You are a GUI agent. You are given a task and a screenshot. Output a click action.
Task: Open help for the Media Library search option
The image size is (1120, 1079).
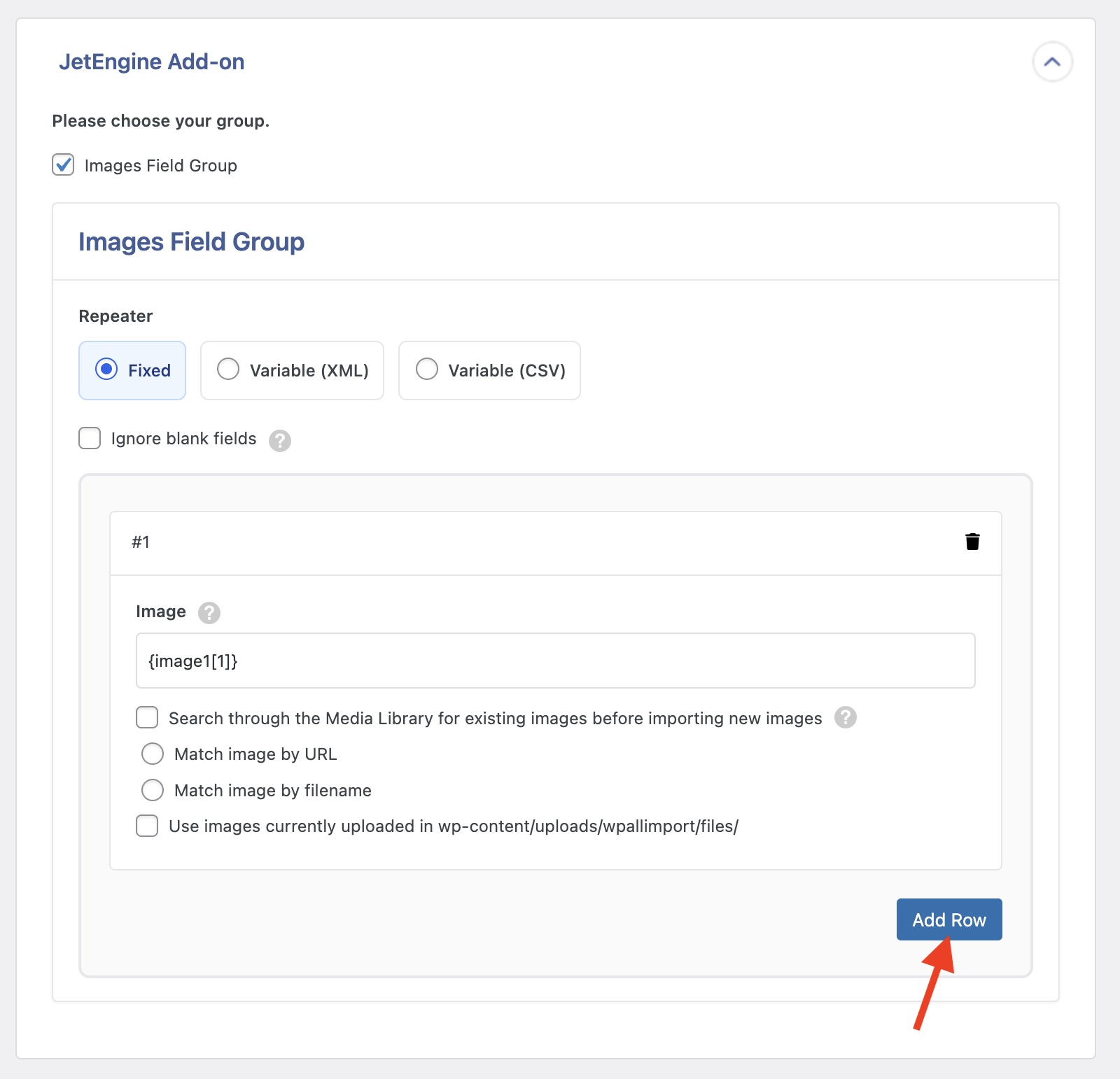point(845,718)
